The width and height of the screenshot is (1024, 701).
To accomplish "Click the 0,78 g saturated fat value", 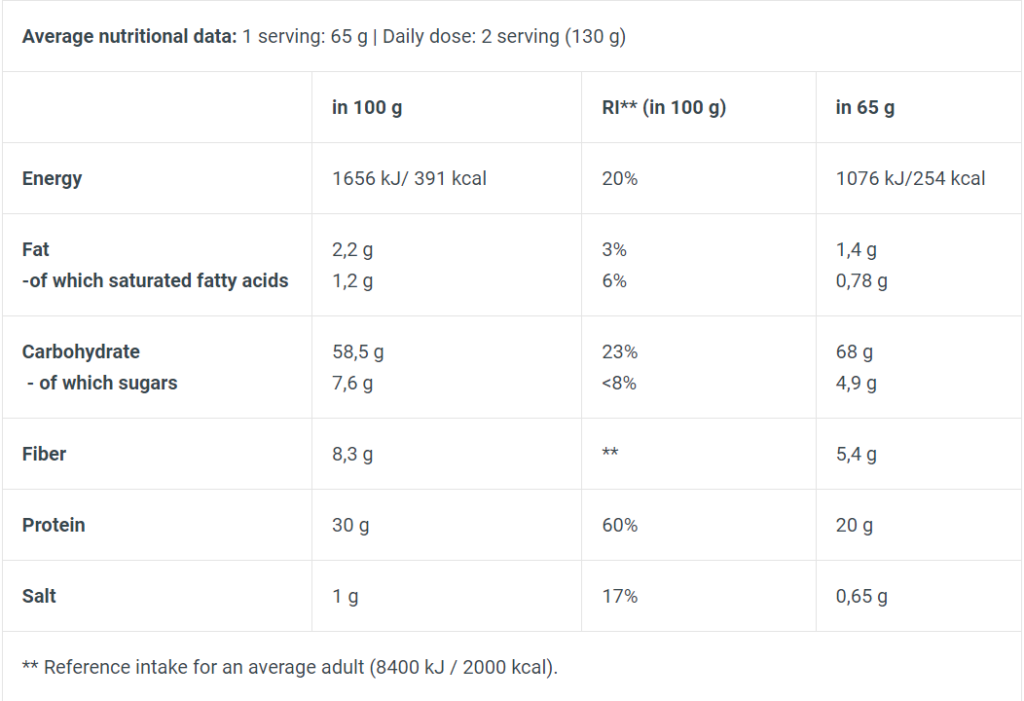I will (861, 281).
